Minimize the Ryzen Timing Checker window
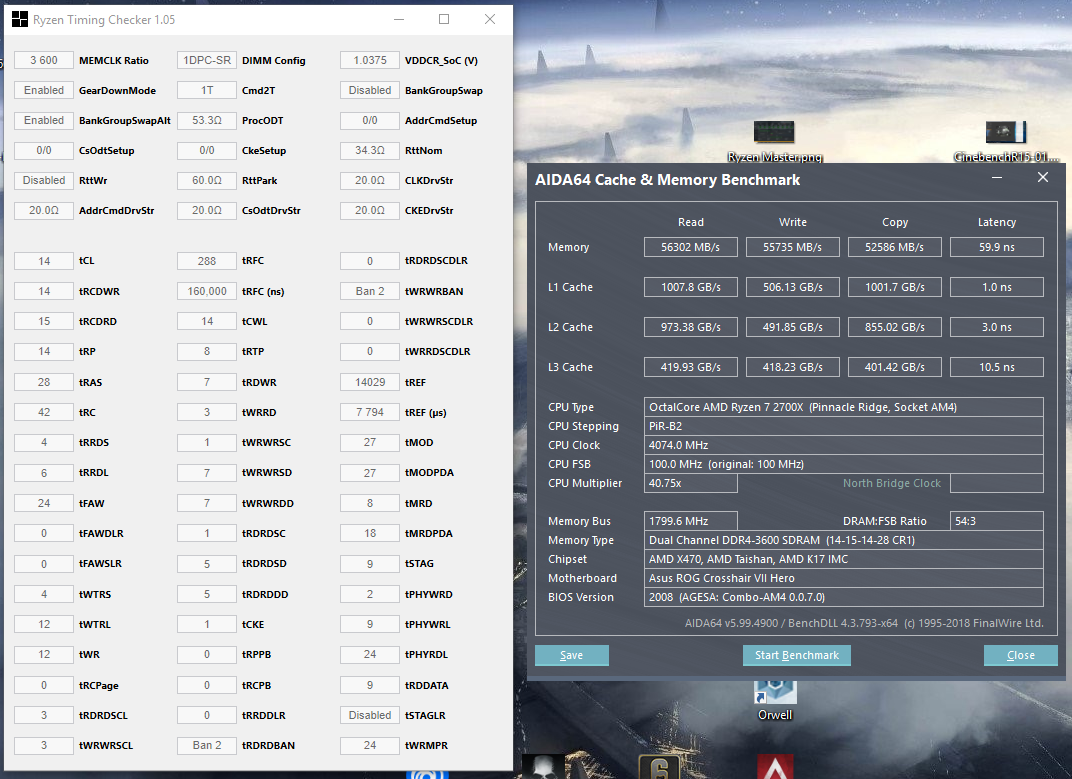The image size is (1072, 779). point(399,19)
